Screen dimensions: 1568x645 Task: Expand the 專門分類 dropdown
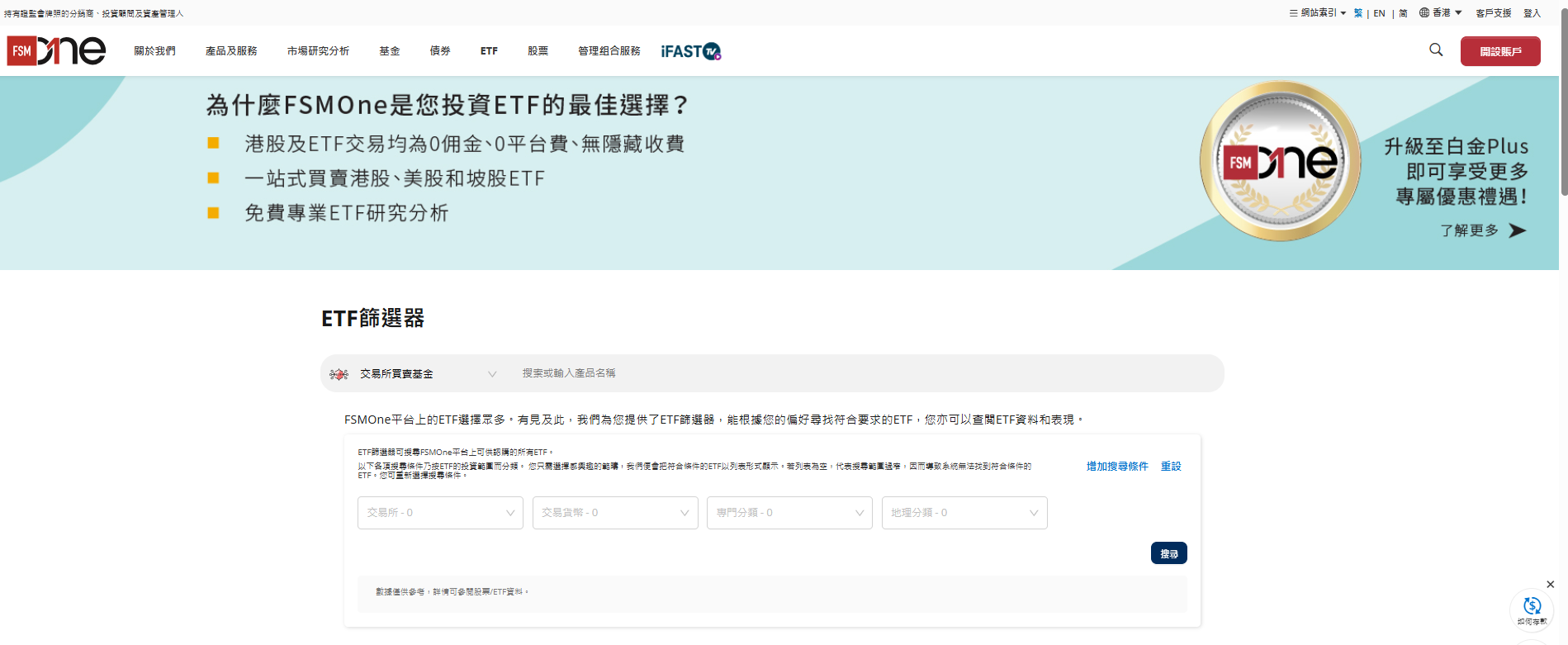tap(789, 513)
